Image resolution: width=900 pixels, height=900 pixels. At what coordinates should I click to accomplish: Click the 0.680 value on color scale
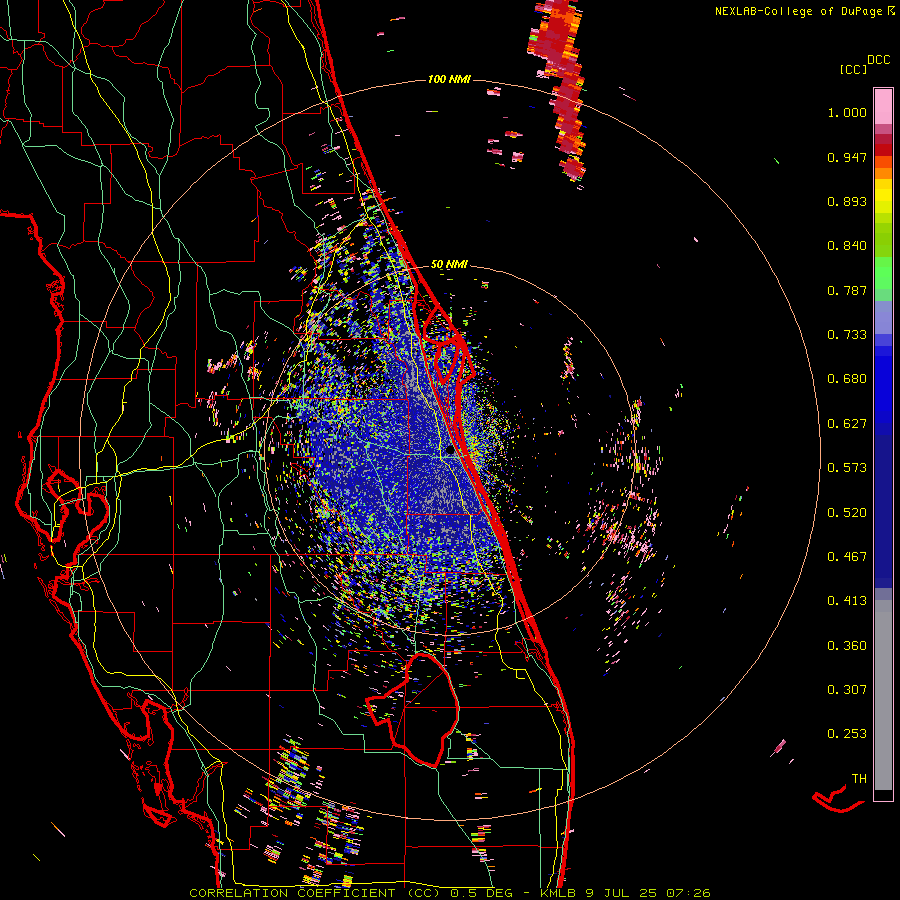tap(847, 379)
